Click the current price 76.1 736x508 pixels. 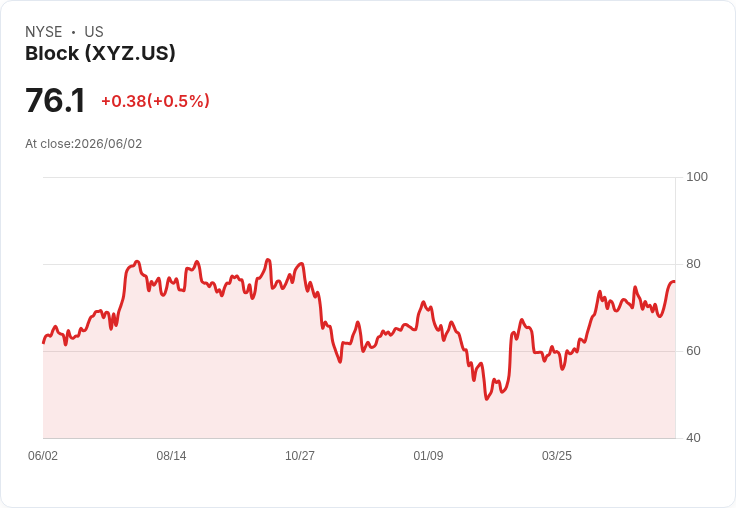point(55,100)
